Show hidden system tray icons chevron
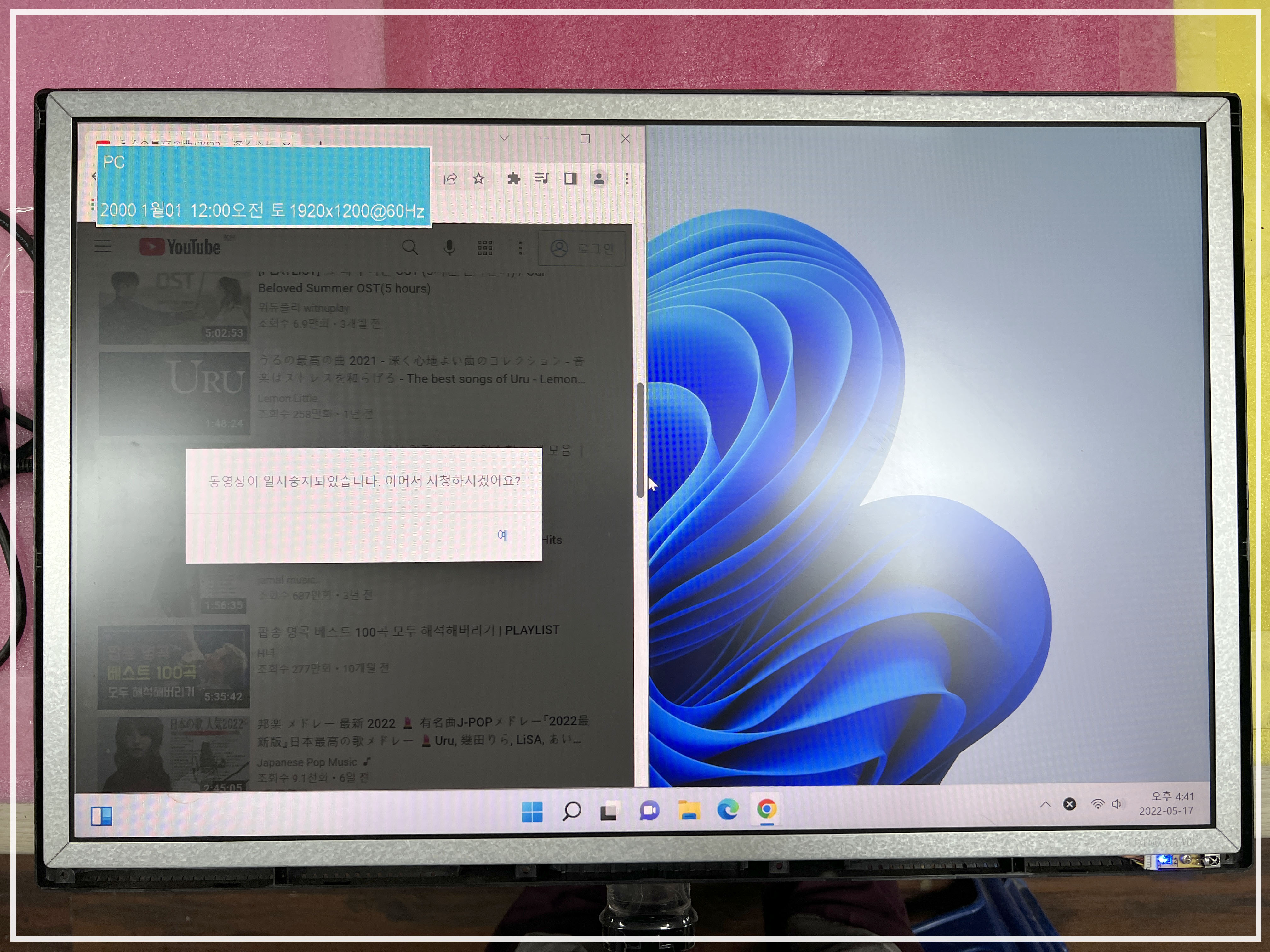 point(1045,805)
